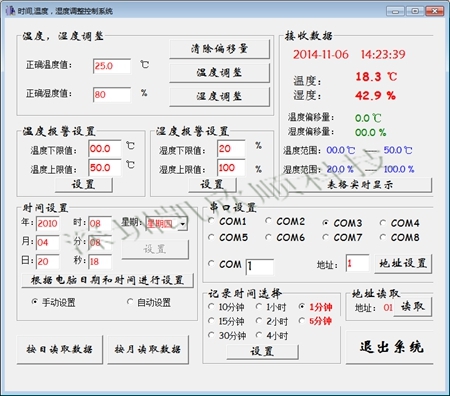Click 按月读取数据 button
The image size is (450, 396).
point(148,349)
